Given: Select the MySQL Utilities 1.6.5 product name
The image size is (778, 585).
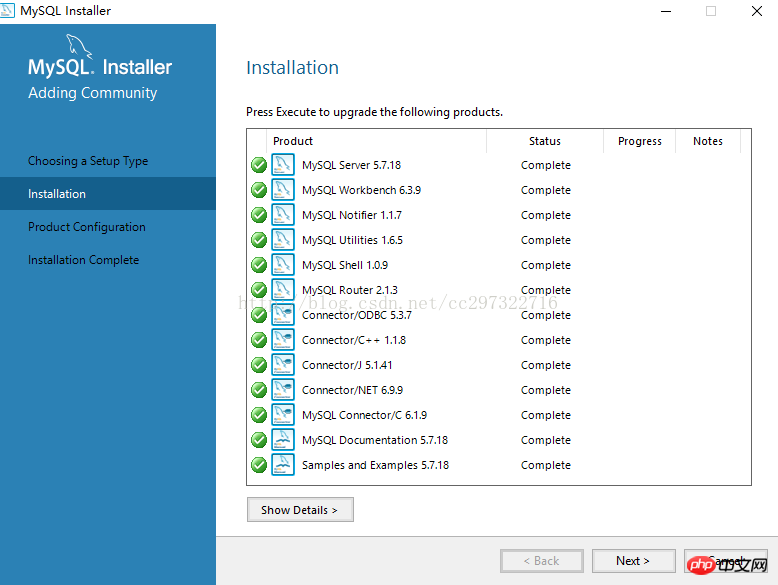Looking at the screenshot, I should [352, 240].
